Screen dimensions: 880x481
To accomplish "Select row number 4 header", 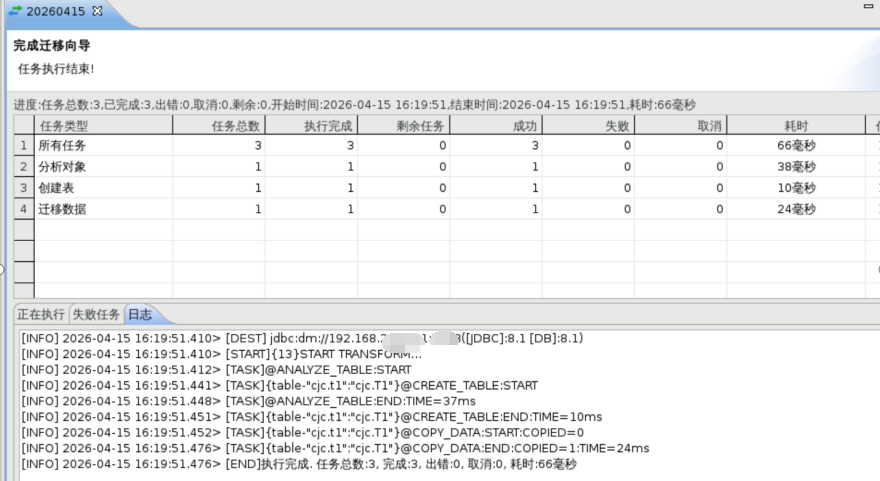I will [x=24, y=209].
